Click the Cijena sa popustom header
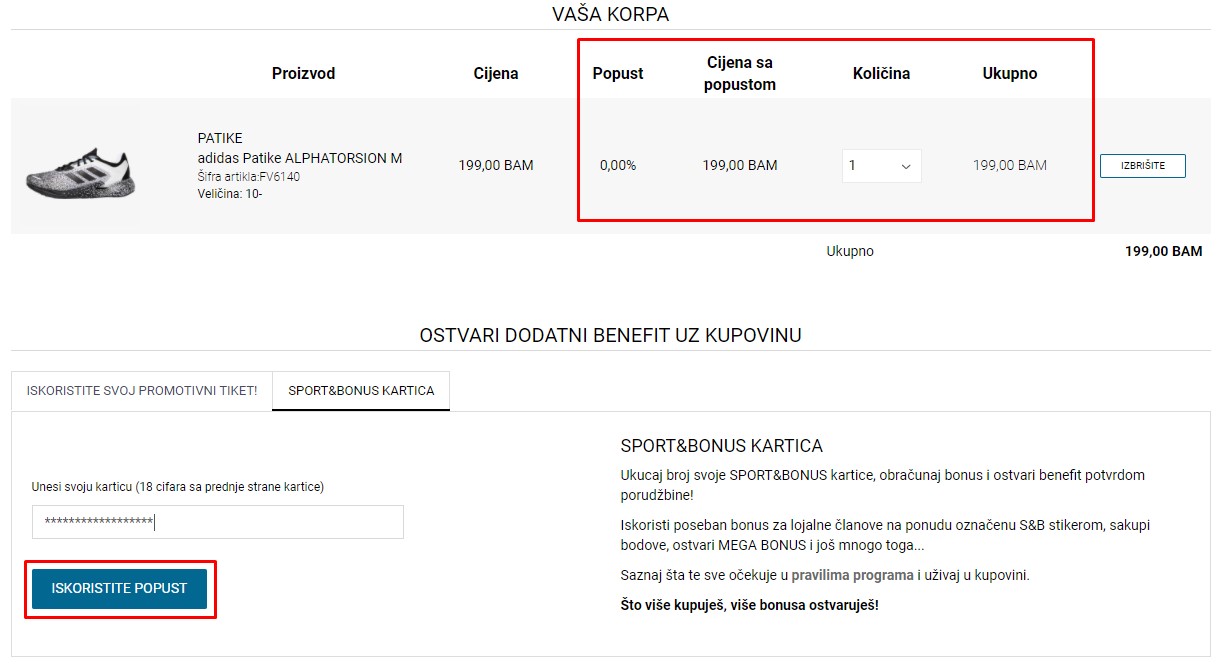 point(740,73)
